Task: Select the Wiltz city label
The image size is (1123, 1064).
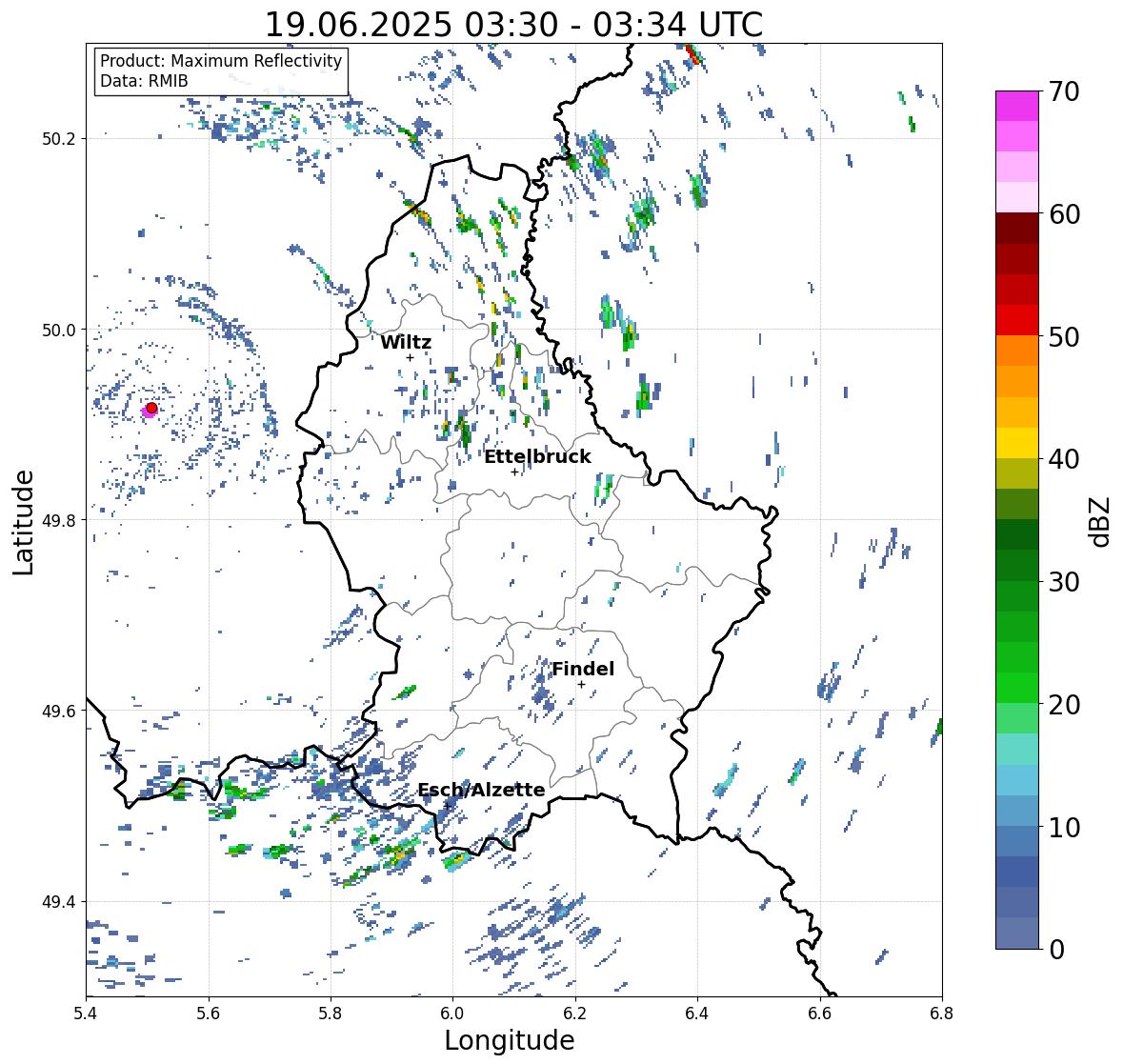Action: pos(406,342)
